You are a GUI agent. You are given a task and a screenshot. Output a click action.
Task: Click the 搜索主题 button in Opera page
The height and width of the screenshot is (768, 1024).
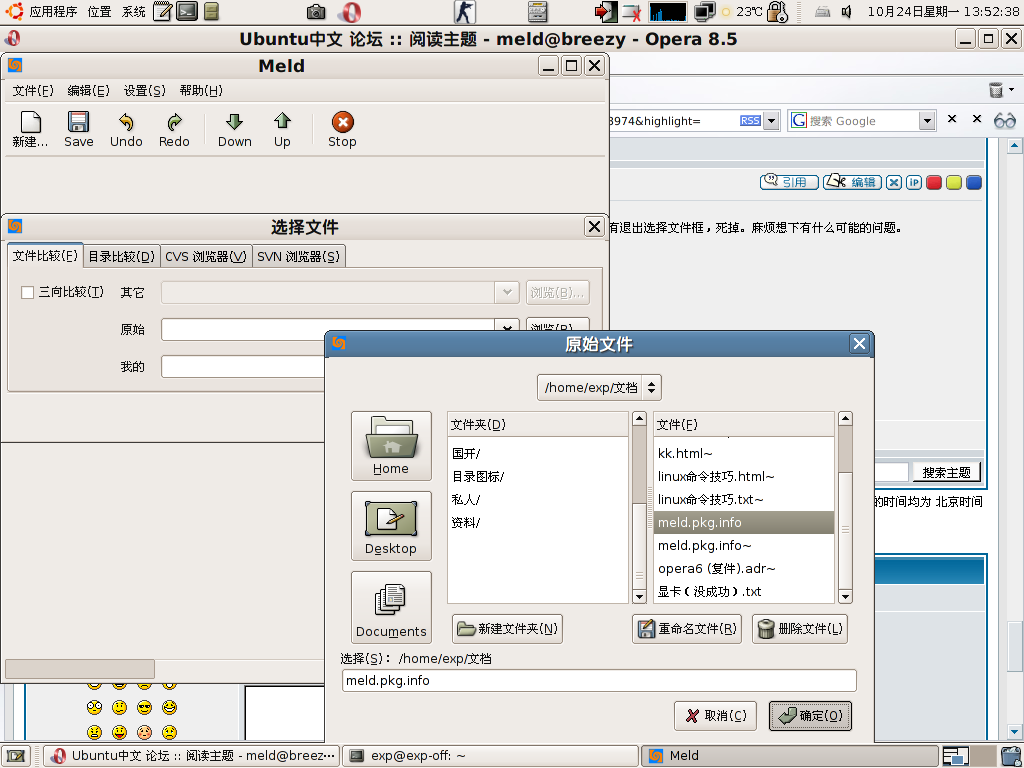pos(946,472)
